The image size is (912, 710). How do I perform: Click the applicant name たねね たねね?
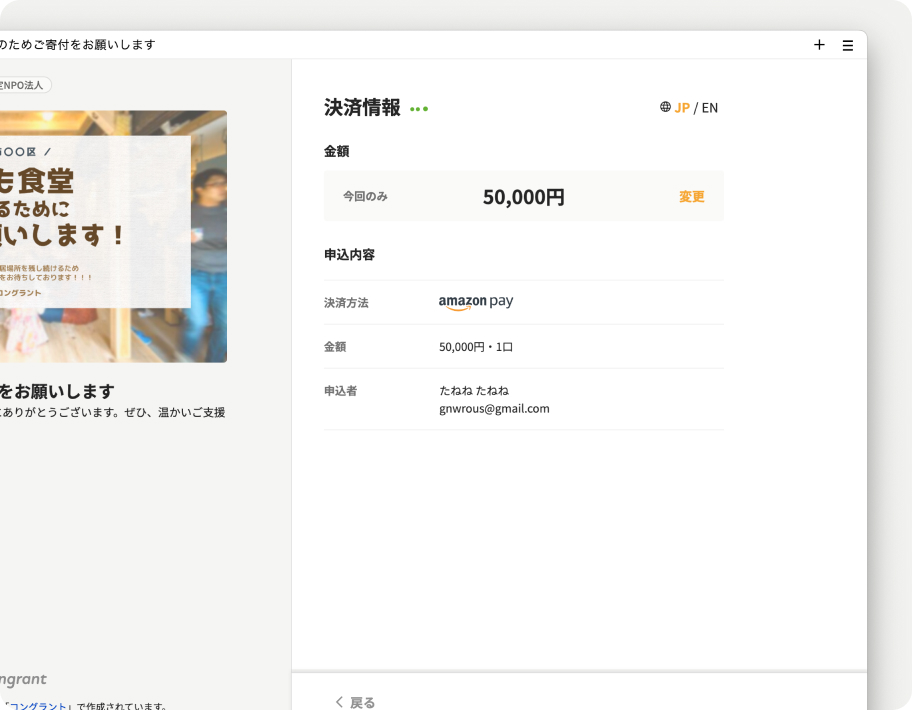pos(474,391)
